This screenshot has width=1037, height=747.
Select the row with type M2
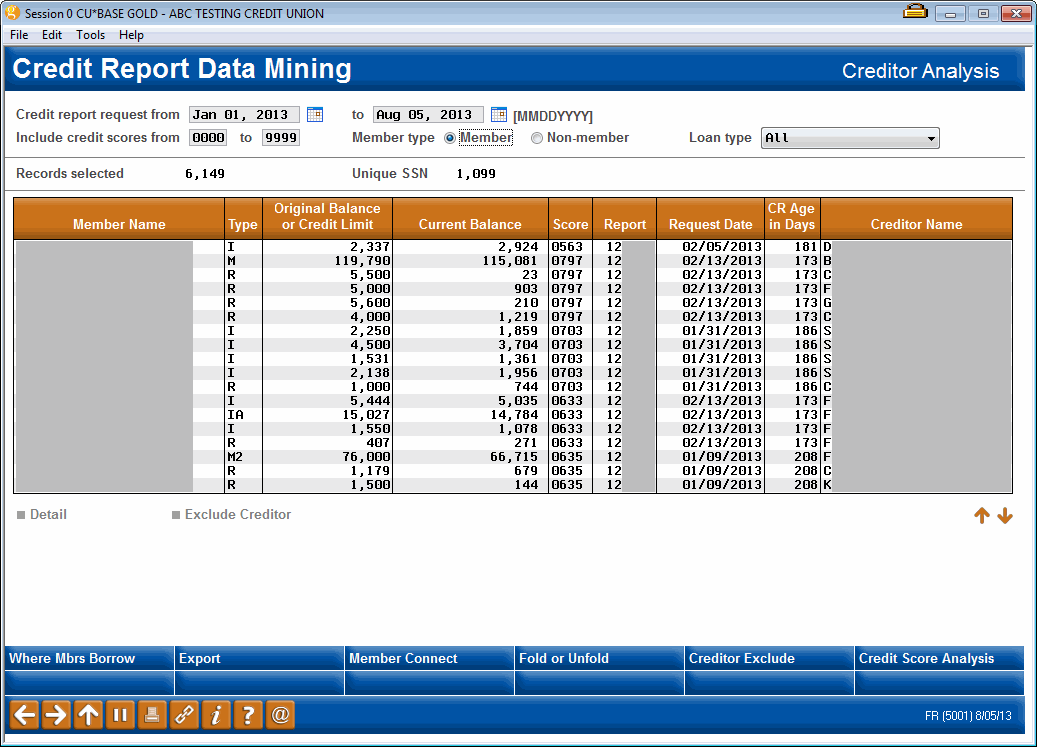(513, 457)
